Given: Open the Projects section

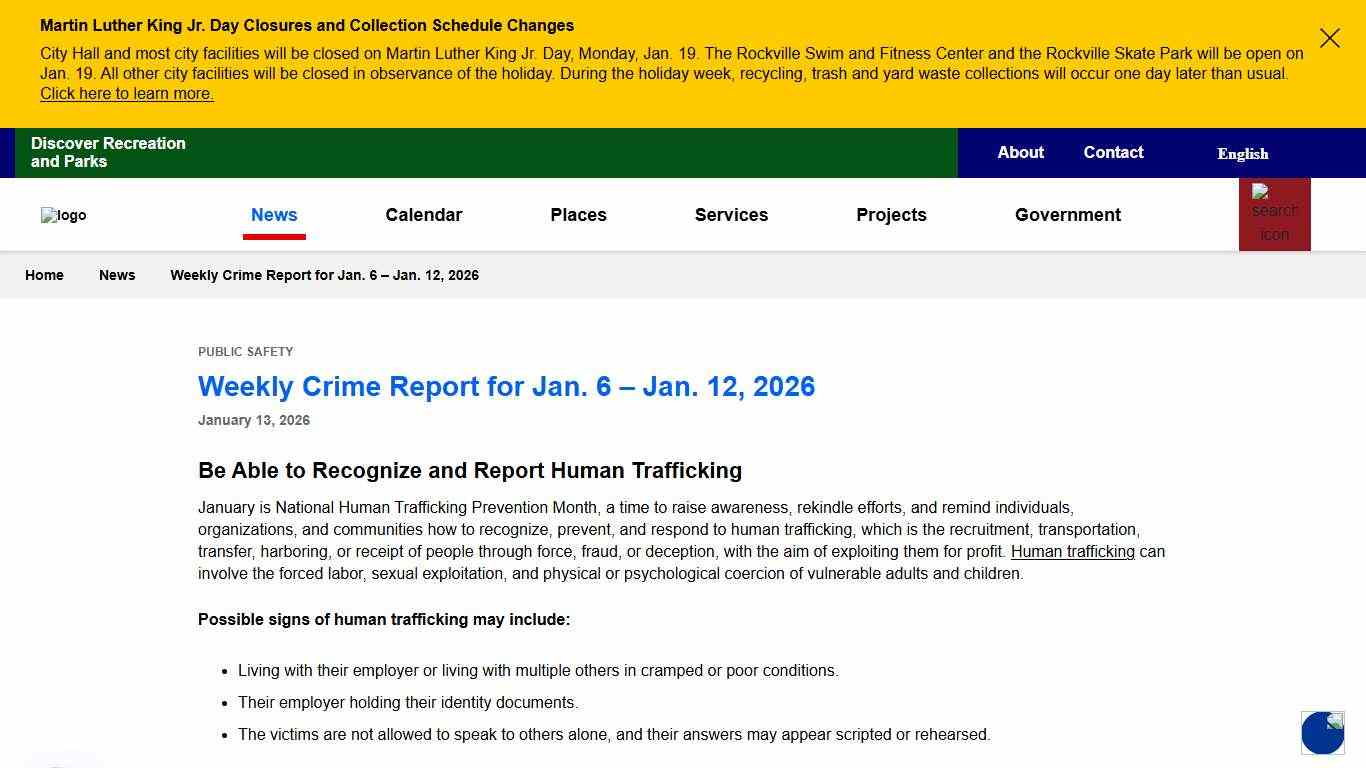Looking at the screenshot, I should click(x=891, y=214).
